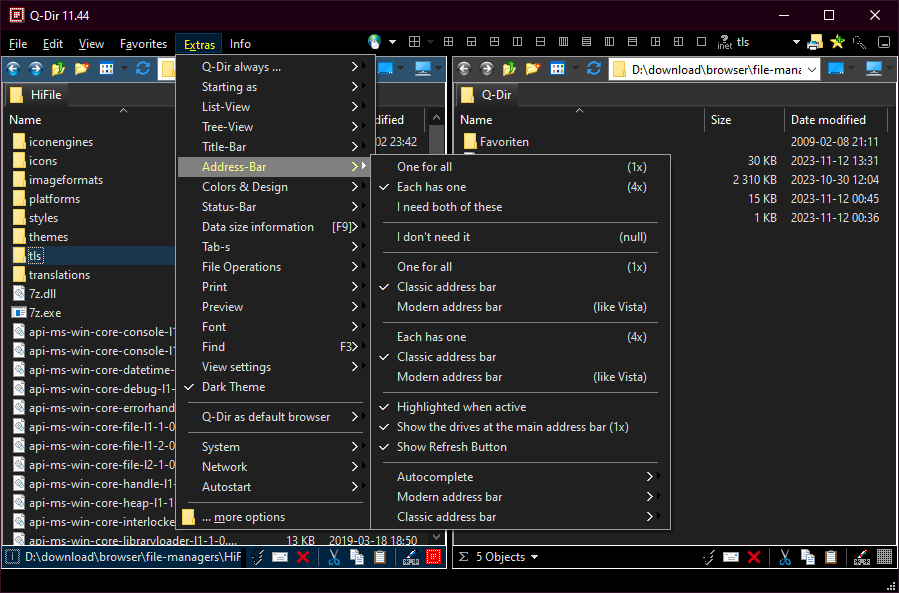Open the Favorites menu

click(143, 44)
